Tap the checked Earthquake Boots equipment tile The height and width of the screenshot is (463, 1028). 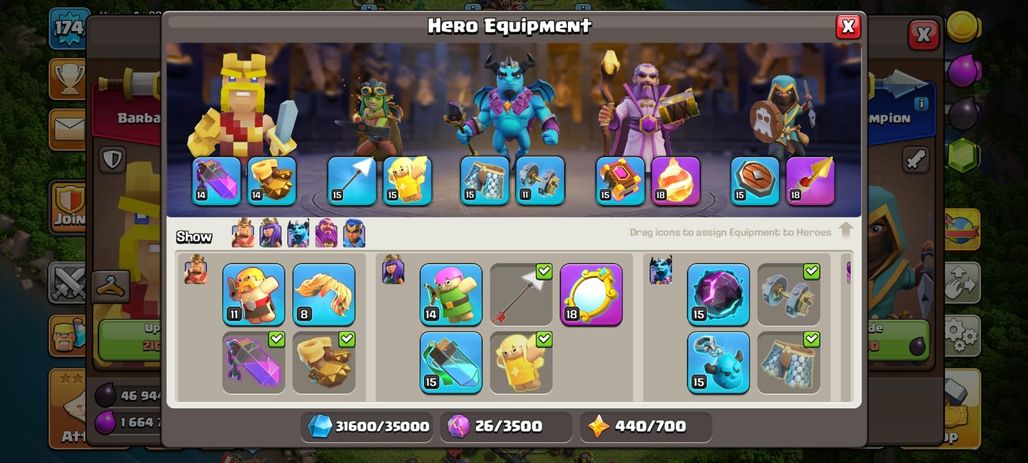pyautogui.click(x=324, y=363)
